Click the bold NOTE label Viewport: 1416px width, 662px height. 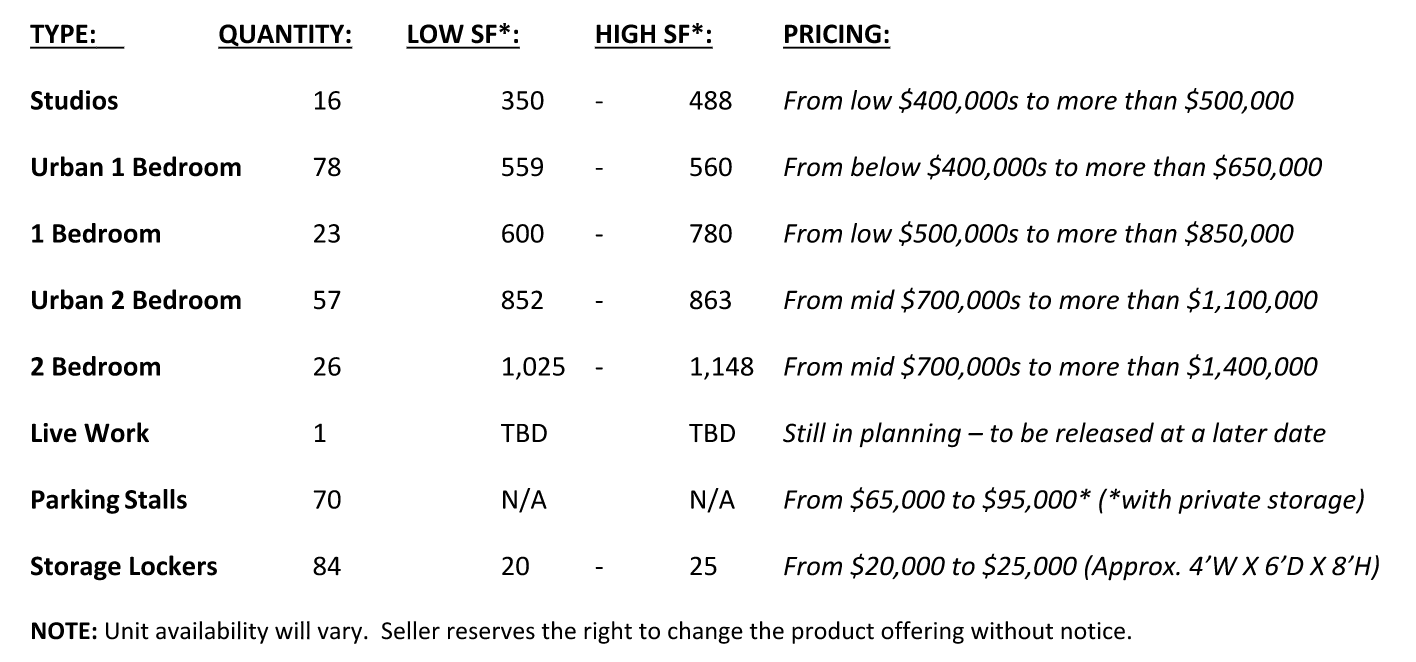[64, 632]
